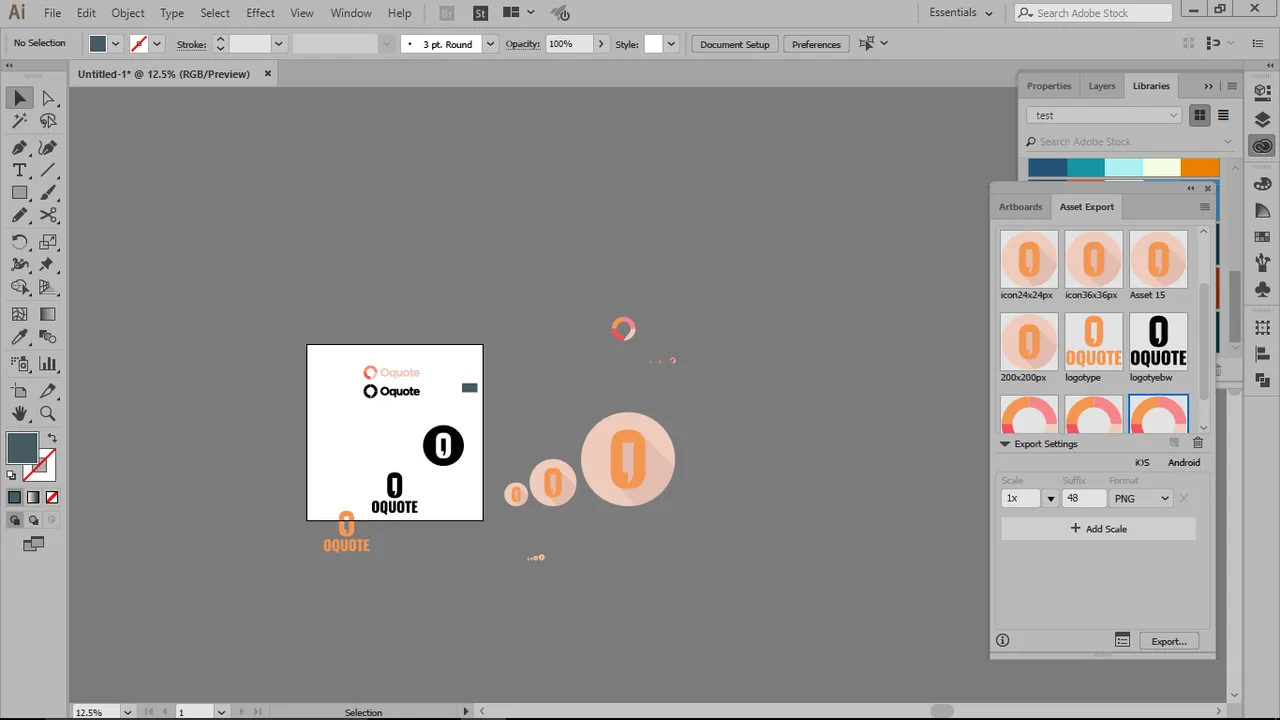Open the zoom level 12.5% dropdown
The height and width of the screenshot is (720, 1280).
[128, 712]
